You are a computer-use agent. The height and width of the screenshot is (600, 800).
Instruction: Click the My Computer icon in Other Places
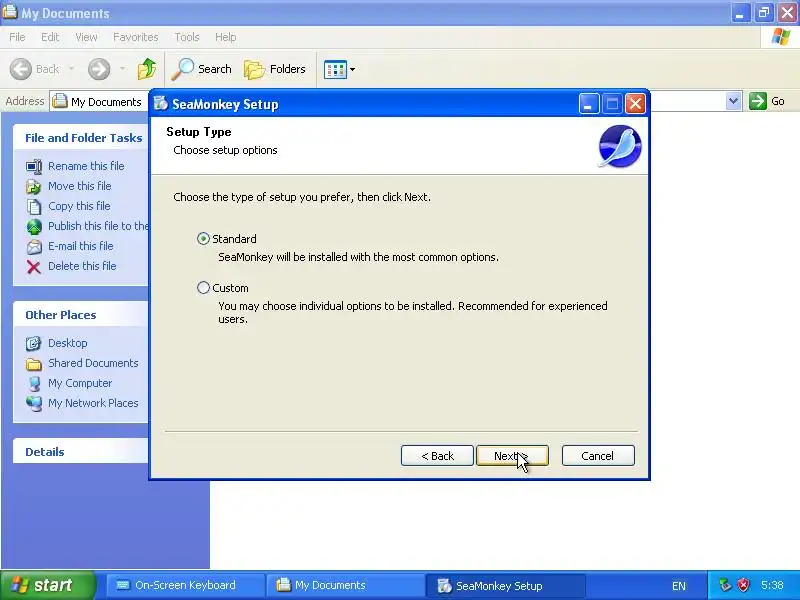34,383
